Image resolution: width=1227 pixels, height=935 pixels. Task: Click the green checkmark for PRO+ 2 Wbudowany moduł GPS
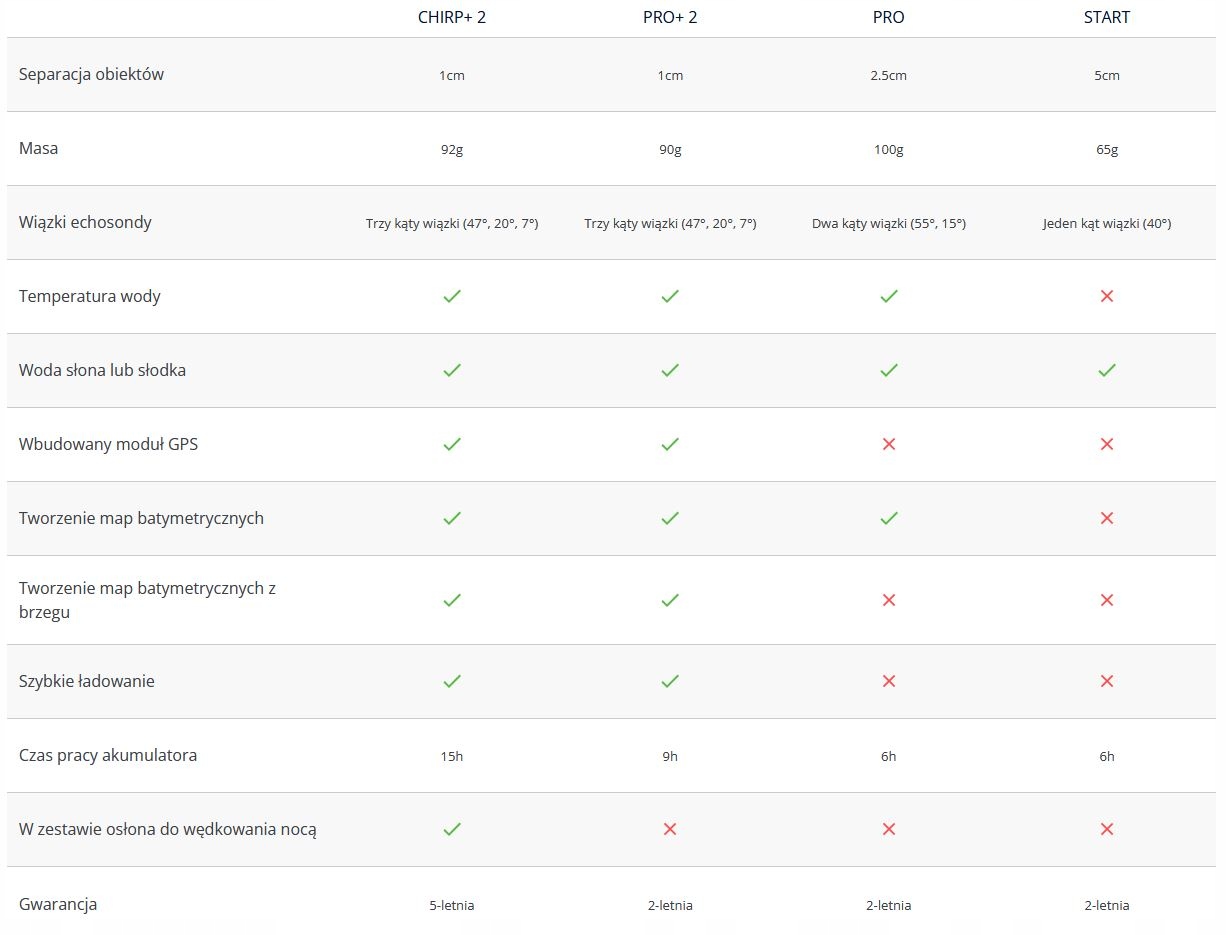[670, 444]
